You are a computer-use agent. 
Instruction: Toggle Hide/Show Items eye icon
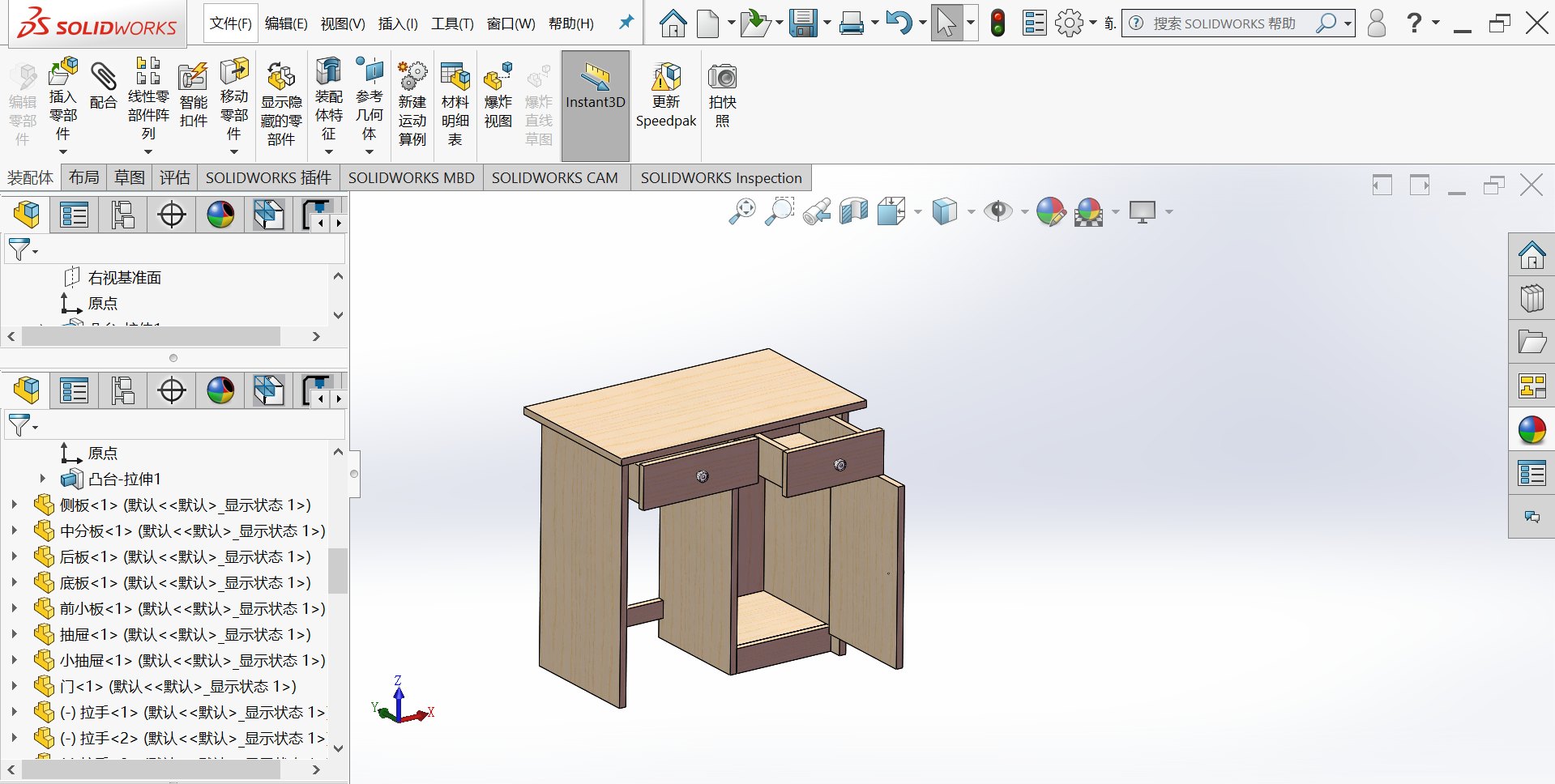[x=998, y=211]
